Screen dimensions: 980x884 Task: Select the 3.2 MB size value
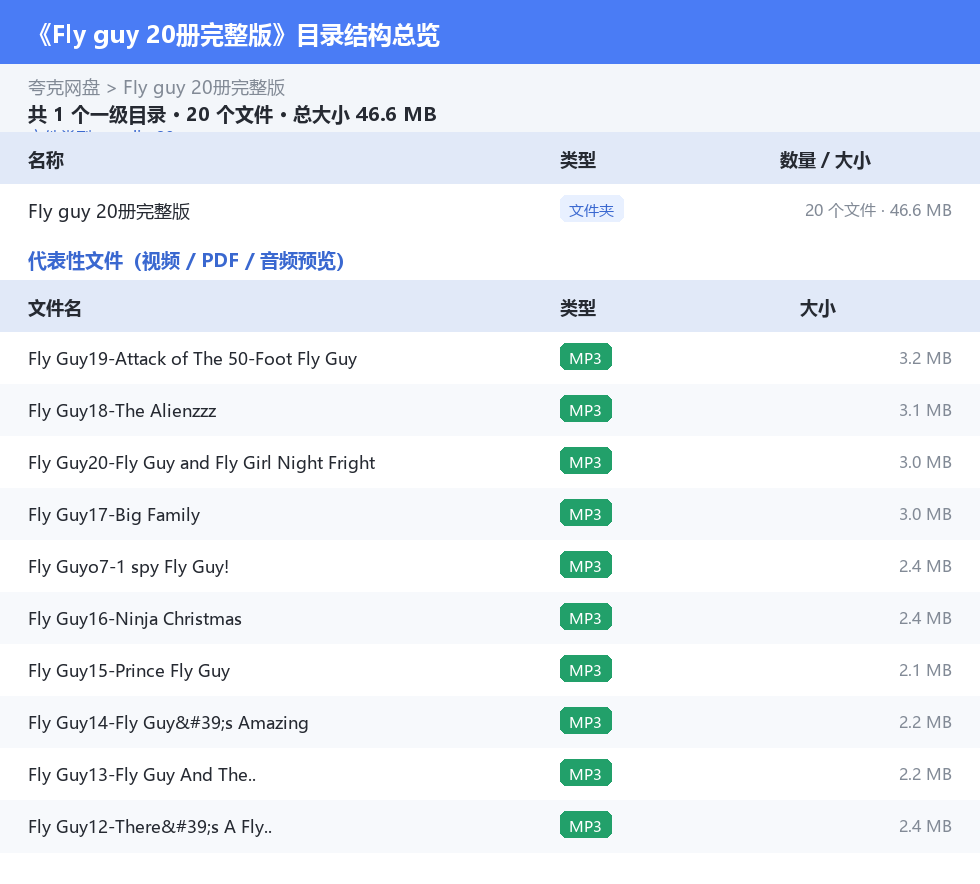coord(925,358)
